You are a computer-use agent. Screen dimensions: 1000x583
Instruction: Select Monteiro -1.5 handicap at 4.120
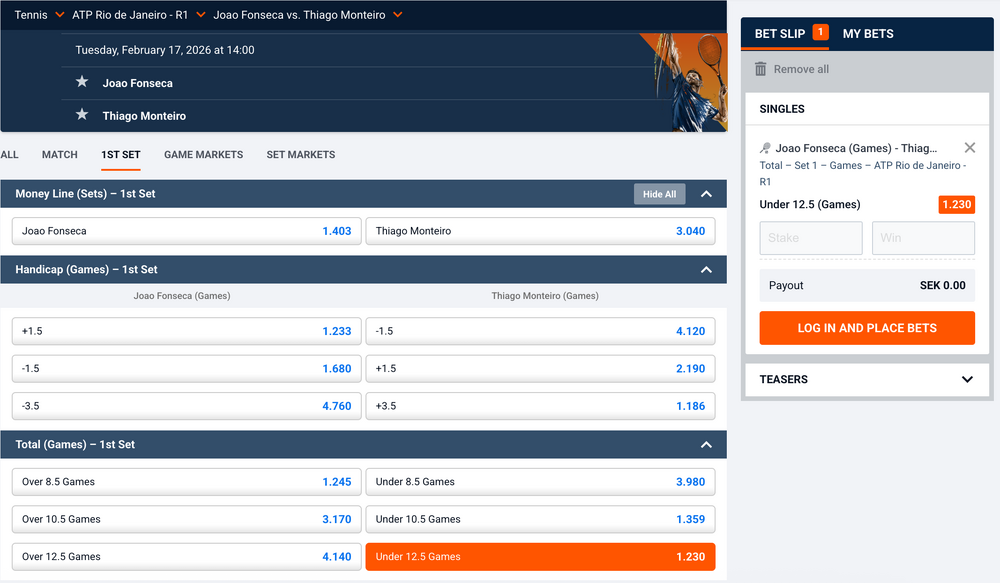(540, 331)
